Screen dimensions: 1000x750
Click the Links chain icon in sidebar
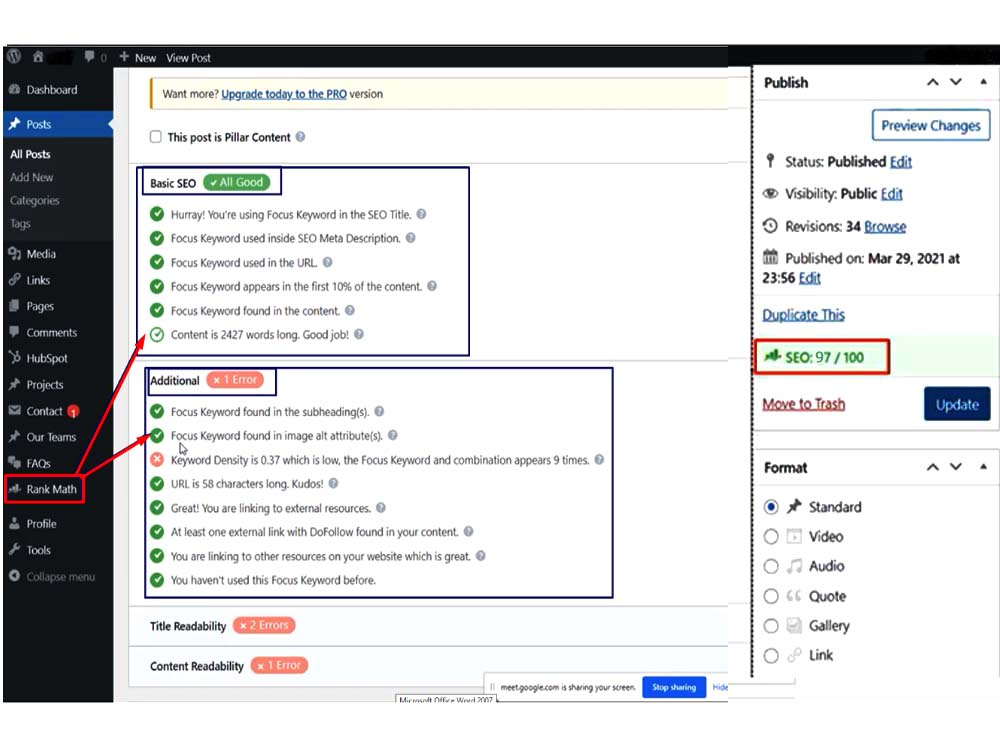tap(15, 280)
